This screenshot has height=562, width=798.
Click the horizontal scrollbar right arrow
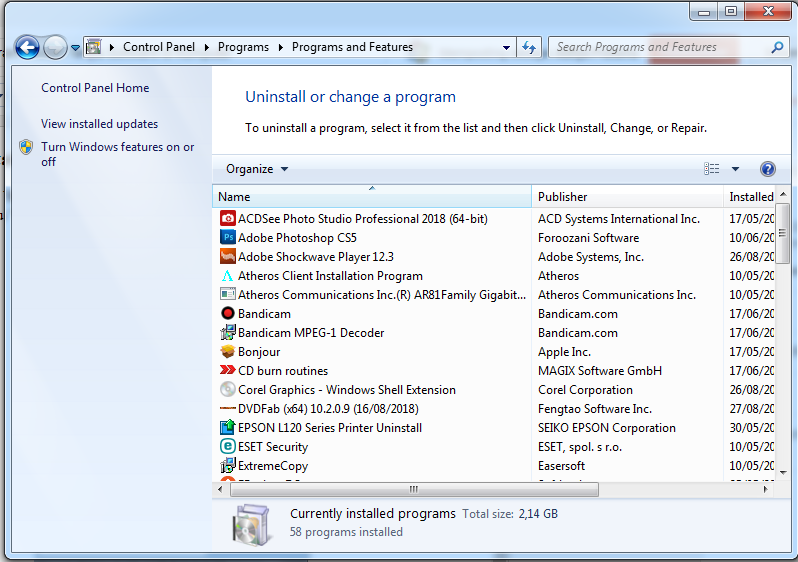click(765, 490)
